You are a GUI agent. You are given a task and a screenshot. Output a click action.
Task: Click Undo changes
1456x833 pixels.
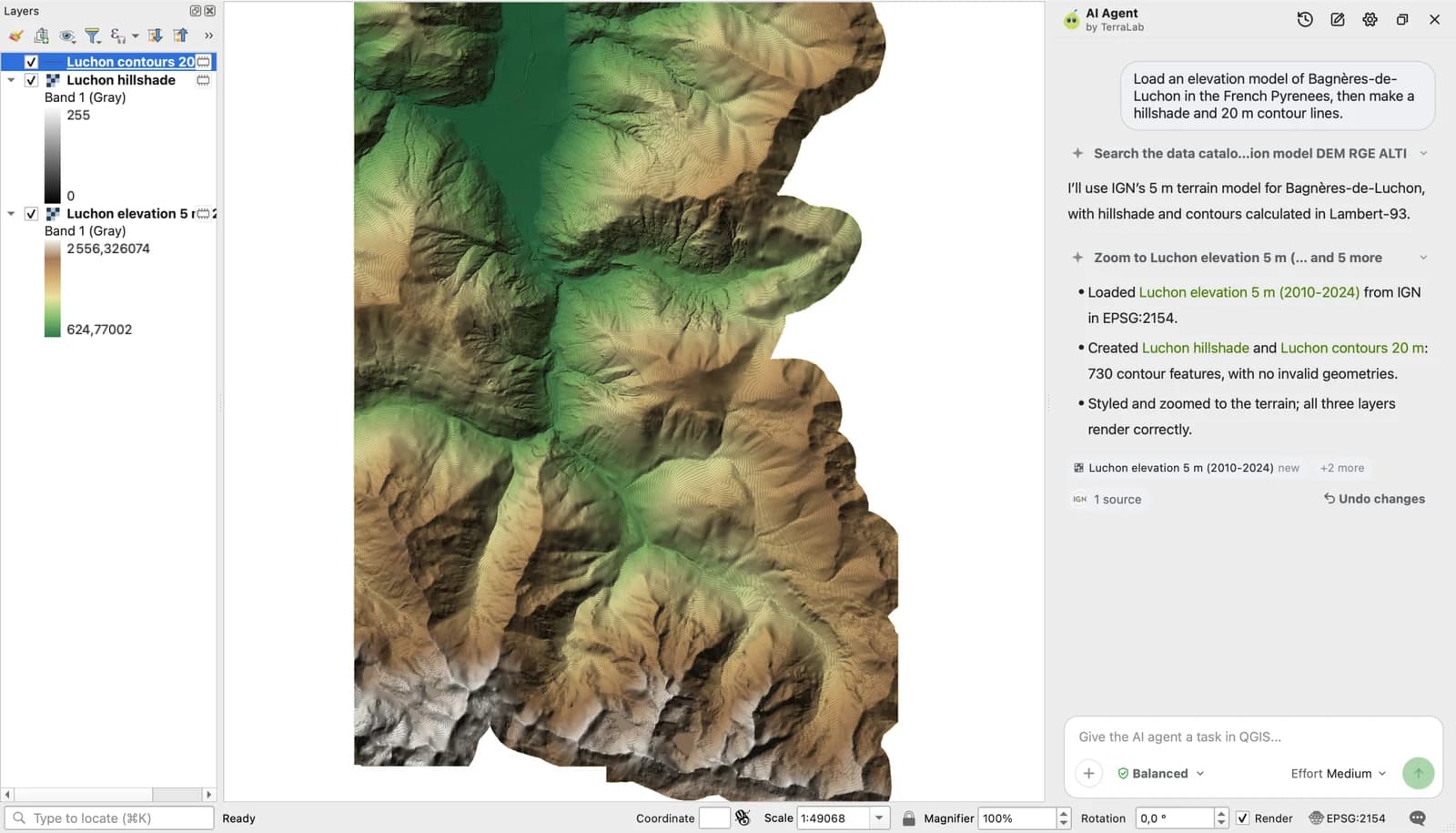[x=1374, y=499]
